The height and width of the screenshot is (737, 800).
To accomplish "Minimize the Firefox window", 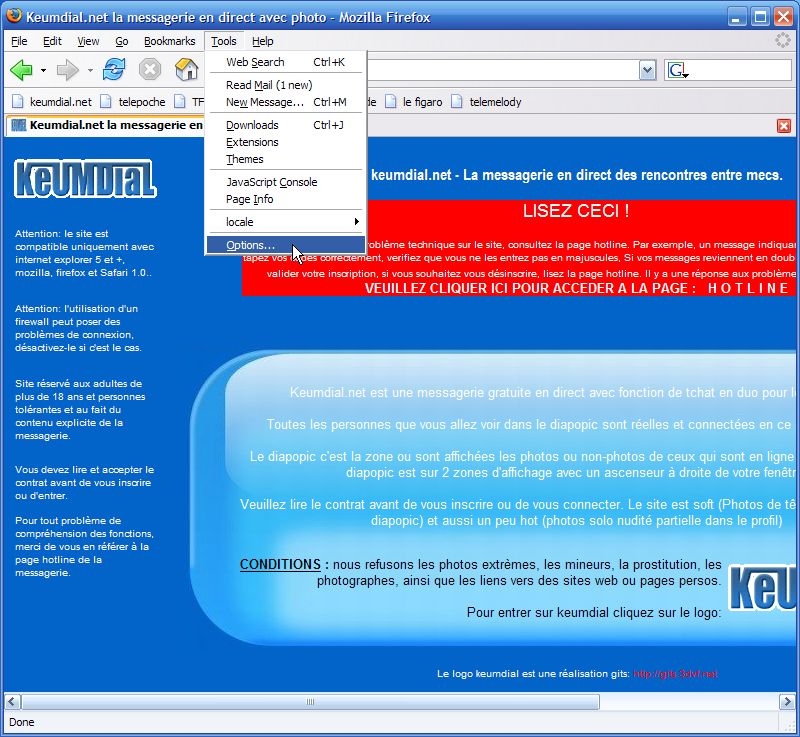I will (736, 17).
